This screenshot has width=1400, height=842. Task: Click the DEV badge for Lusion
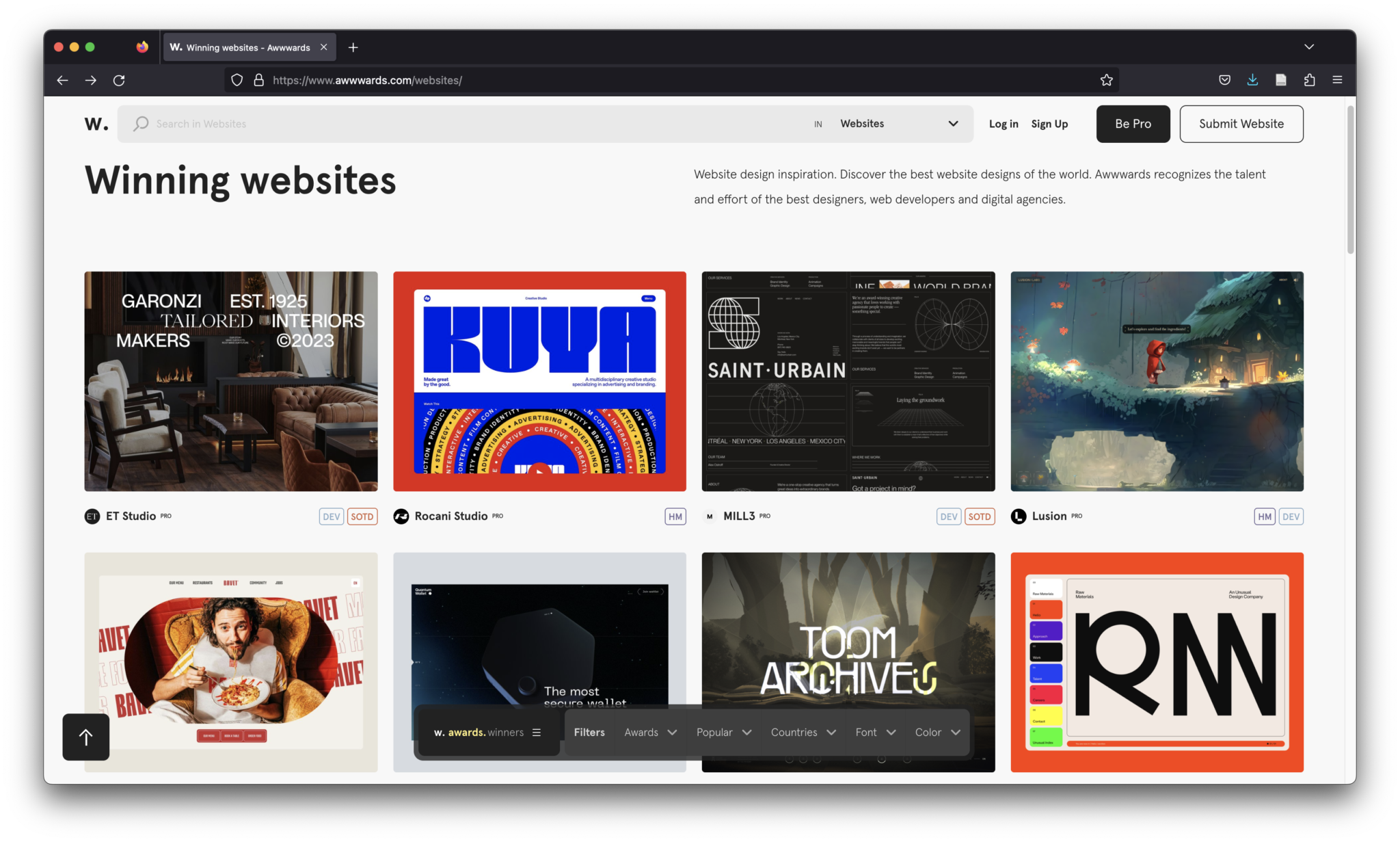click(1291, 516)
